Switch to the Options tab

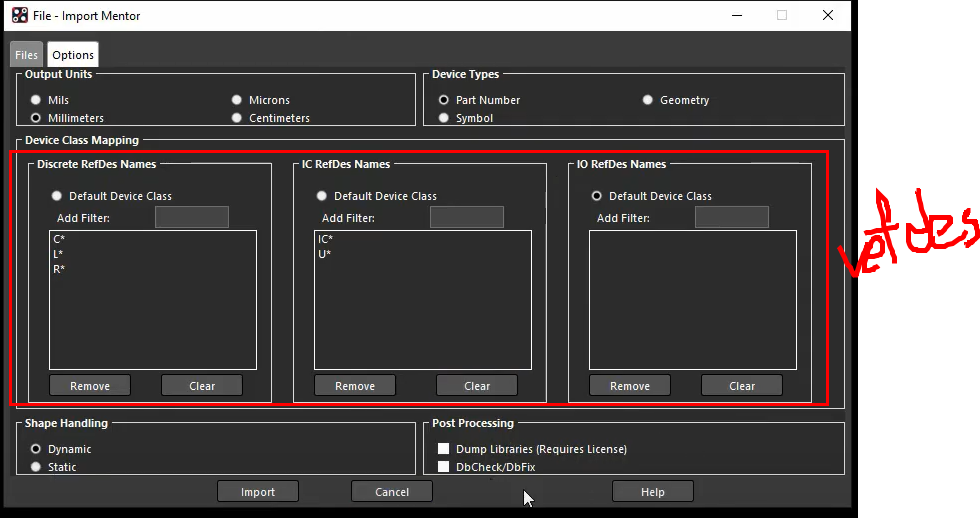coord(73,55)
